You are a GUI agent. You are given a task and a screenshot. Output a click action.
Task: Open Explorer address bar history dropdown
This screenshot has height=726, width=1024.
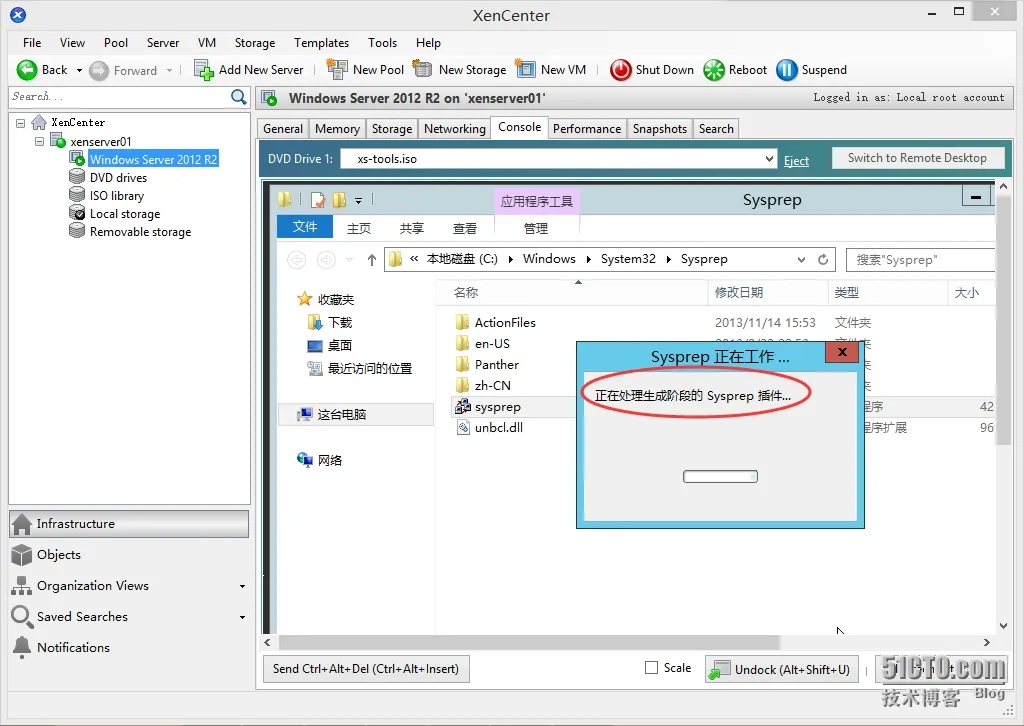[x=801, y=260]
